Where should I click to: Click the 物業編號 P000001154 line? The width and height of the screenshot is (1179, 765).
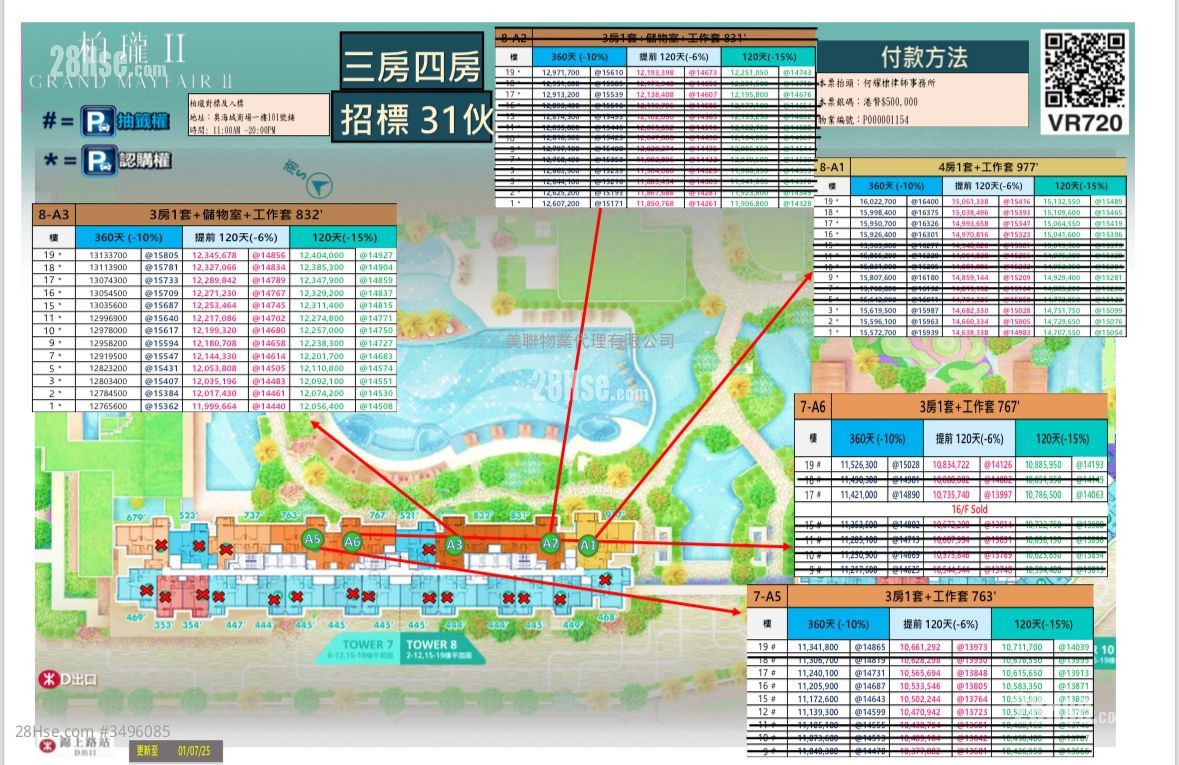[864, 120]
